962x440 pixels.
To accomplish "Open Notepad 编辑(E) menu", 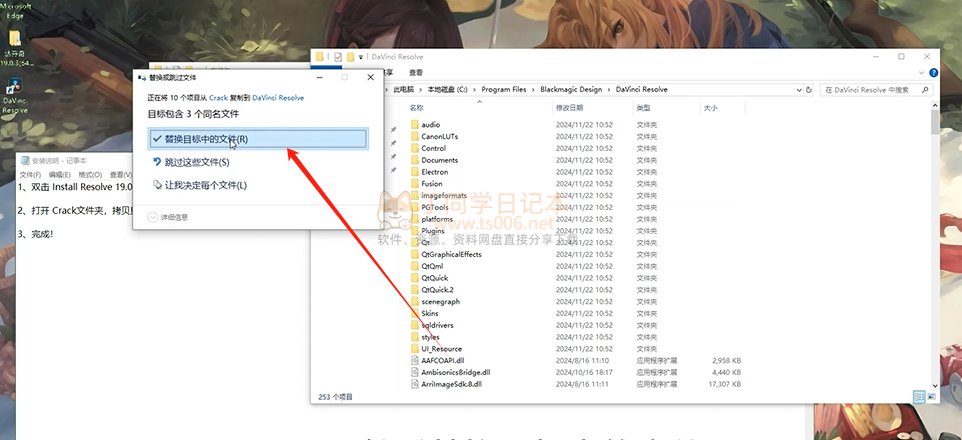I will 60,175.
